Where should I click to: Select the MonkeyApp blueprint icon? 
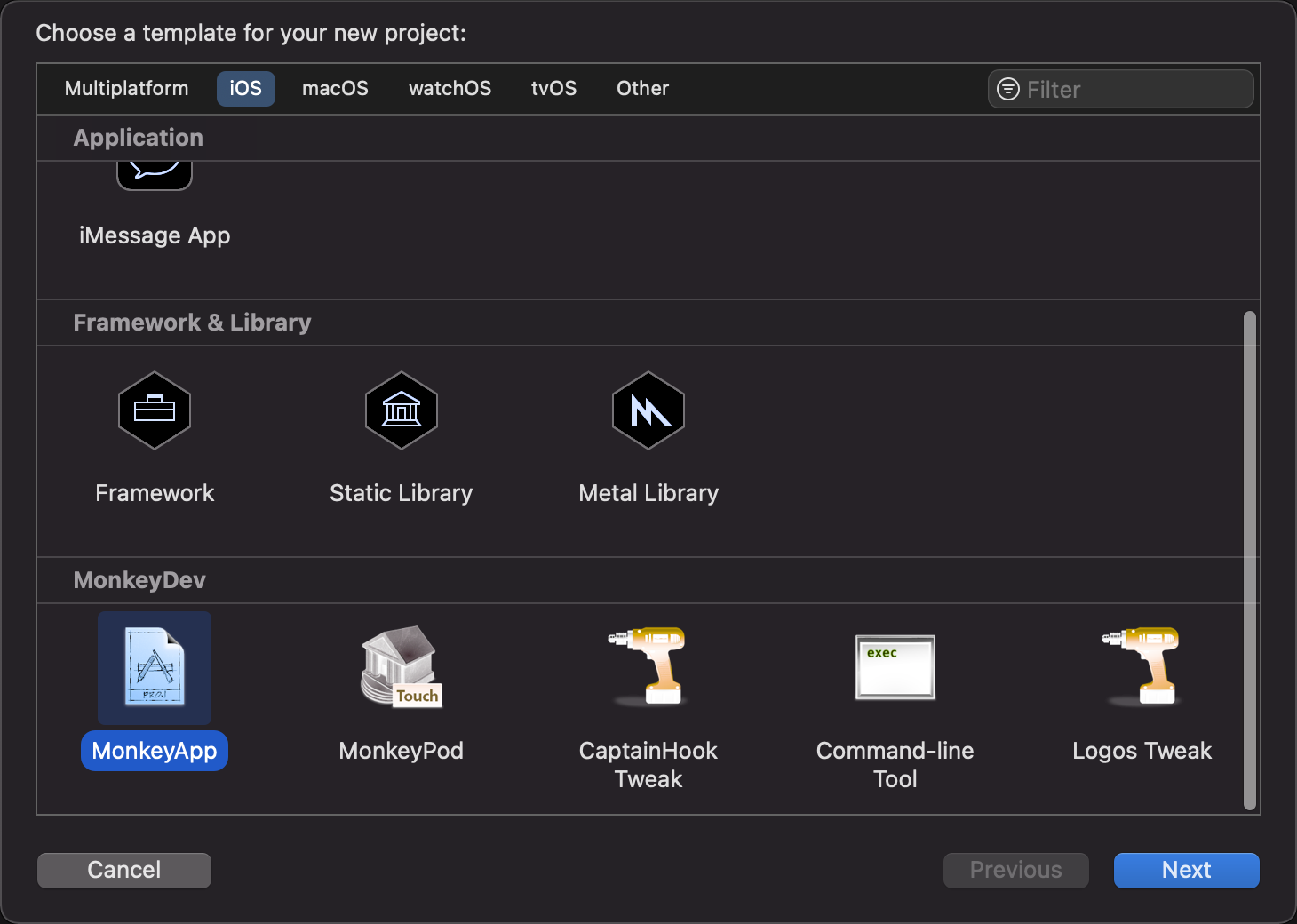click(x=155, y=667)
